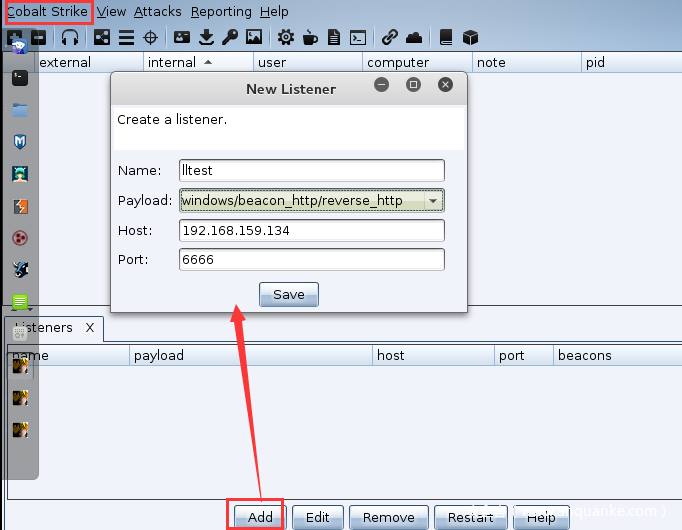Click the Save button in New Listener

tap(289, 294)
